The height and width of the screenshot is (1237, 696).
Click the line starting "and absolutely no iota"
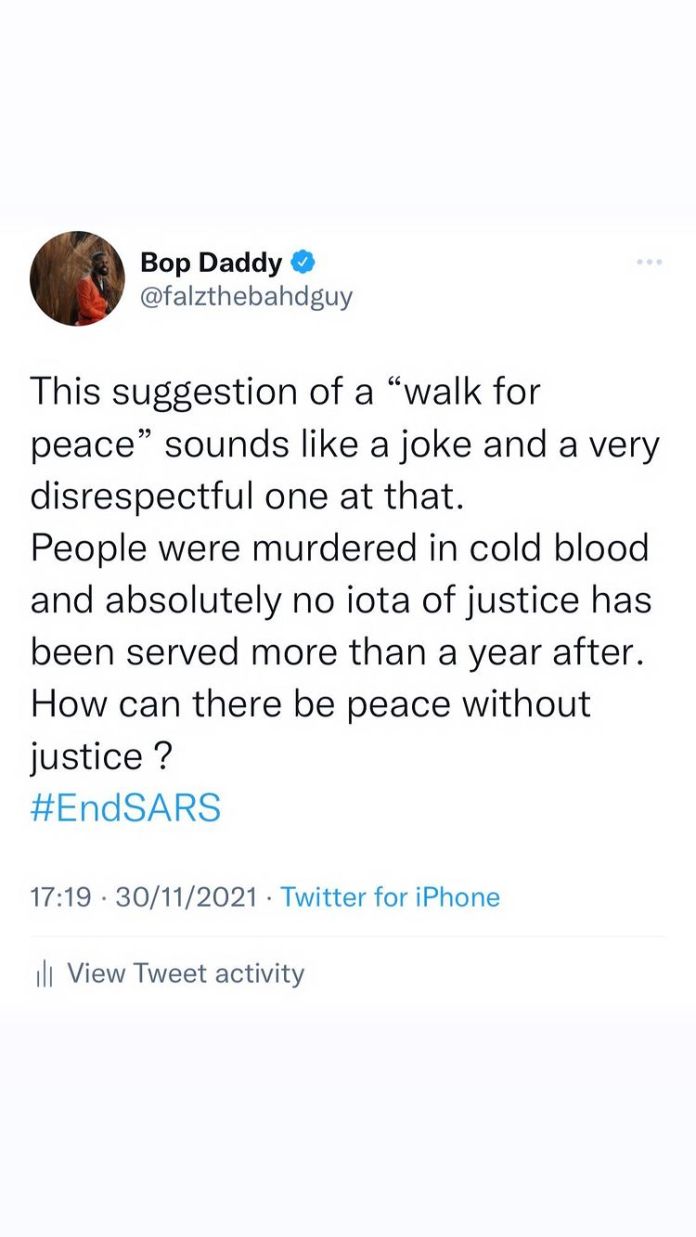pos(341,600)
